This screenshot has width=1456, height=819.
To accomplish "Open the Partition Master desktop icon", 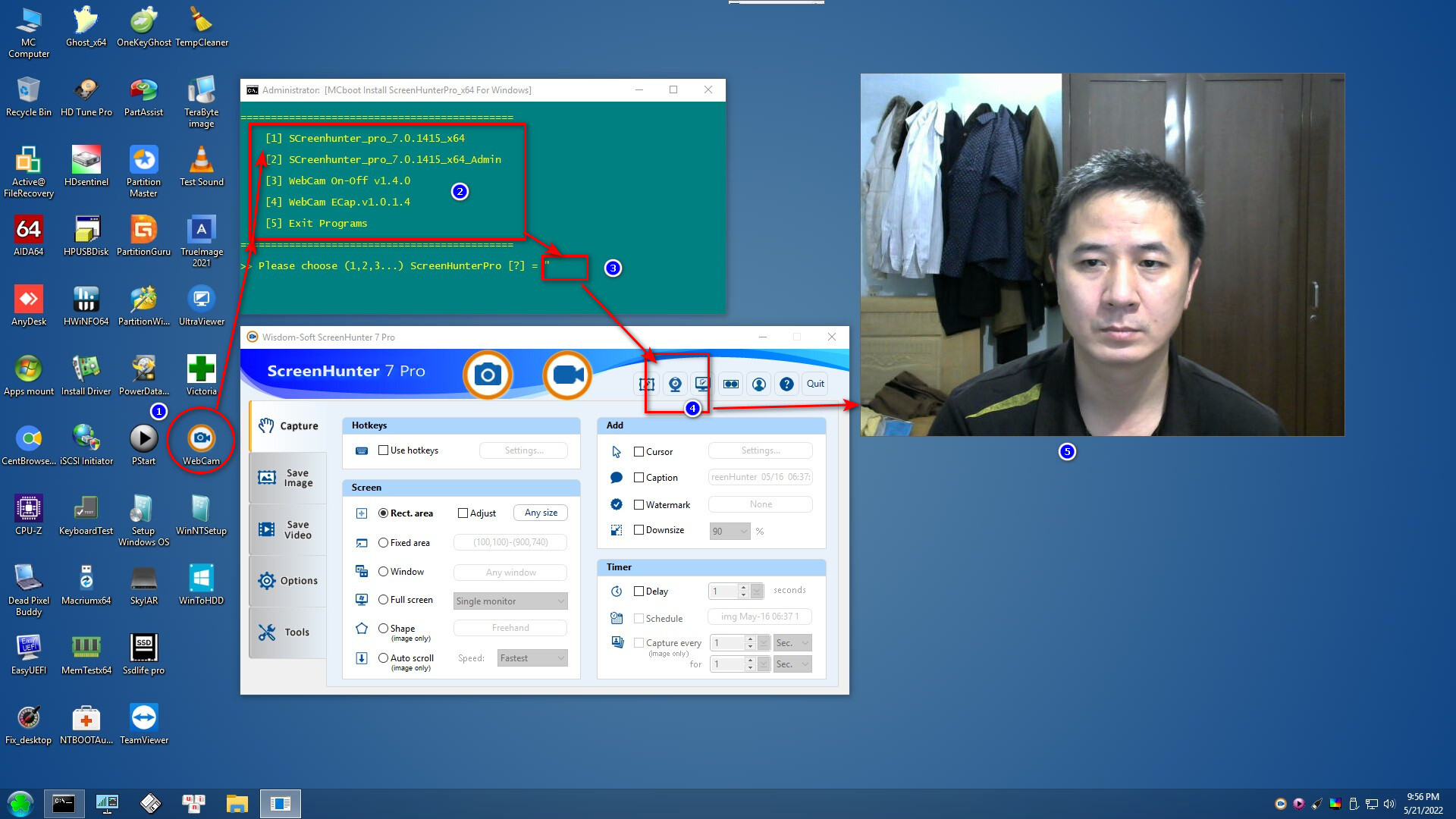I will coord(143,171).
